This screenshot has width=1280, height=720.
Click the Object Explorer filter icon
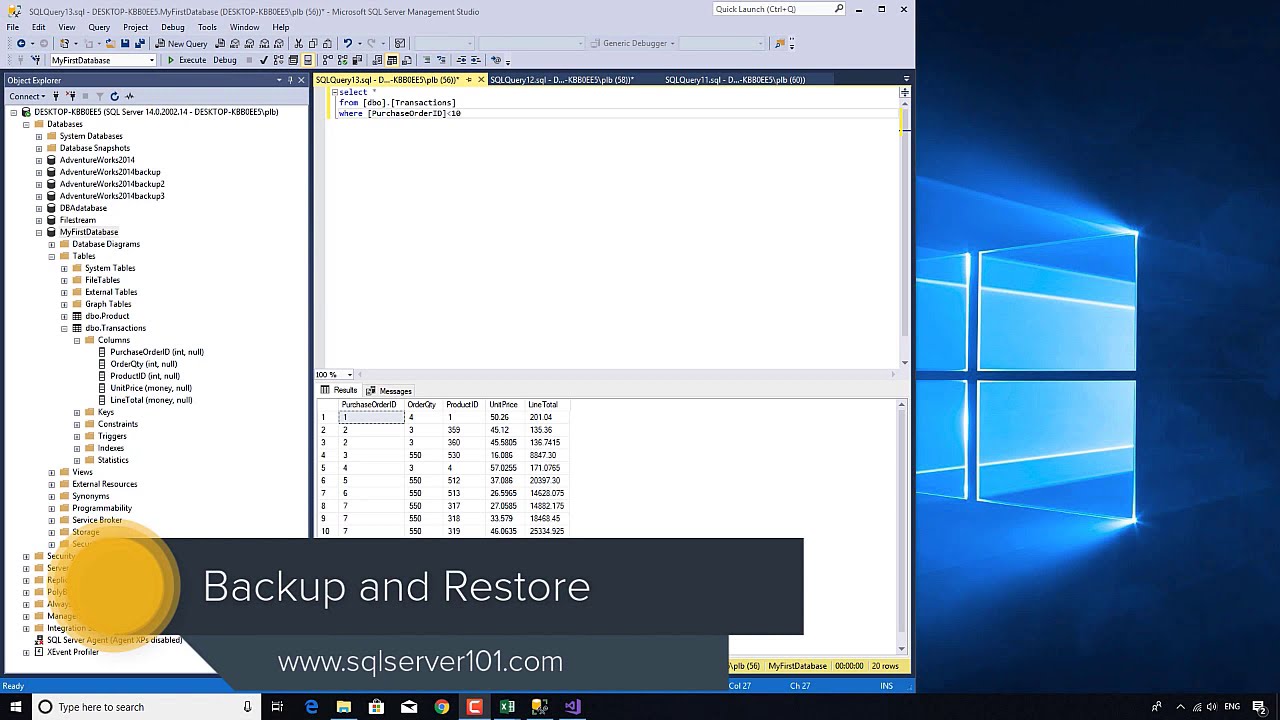99,96
